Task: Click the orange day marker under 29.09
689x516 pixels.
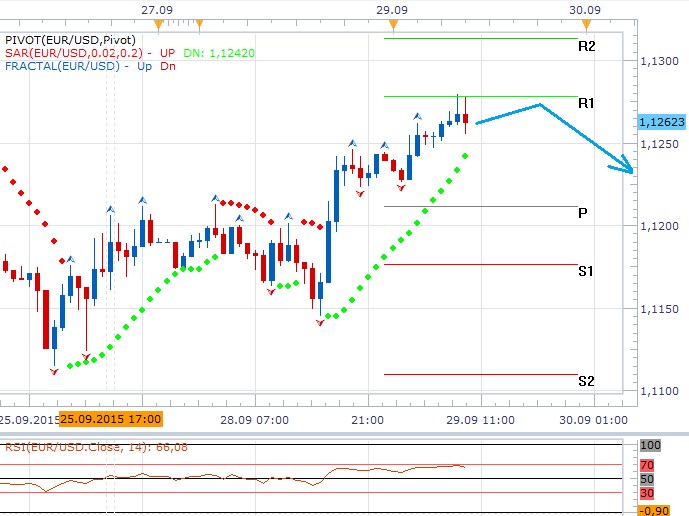Action: (x=393, y=22)
